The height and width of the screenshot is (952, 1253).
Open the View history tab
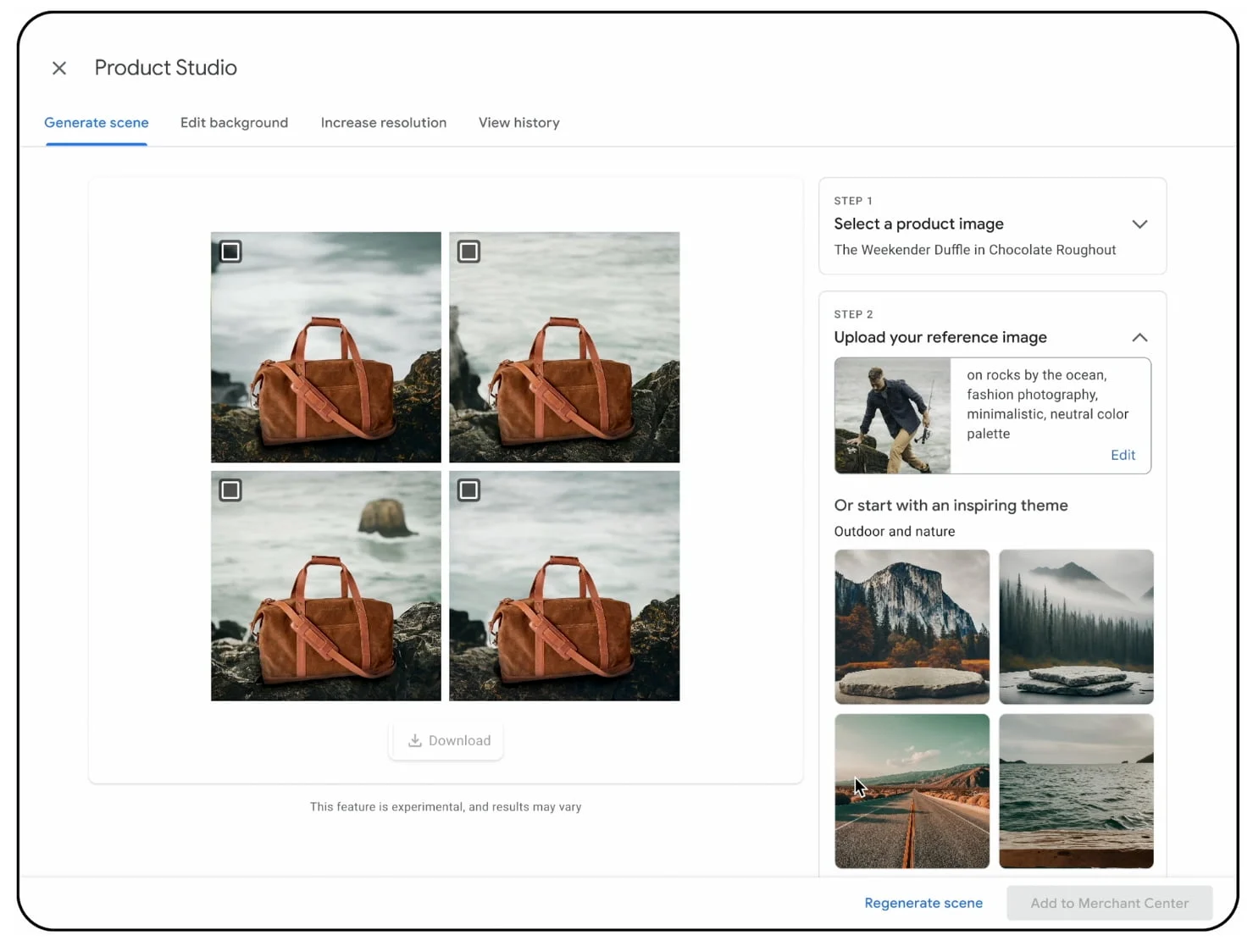(519, 123)
